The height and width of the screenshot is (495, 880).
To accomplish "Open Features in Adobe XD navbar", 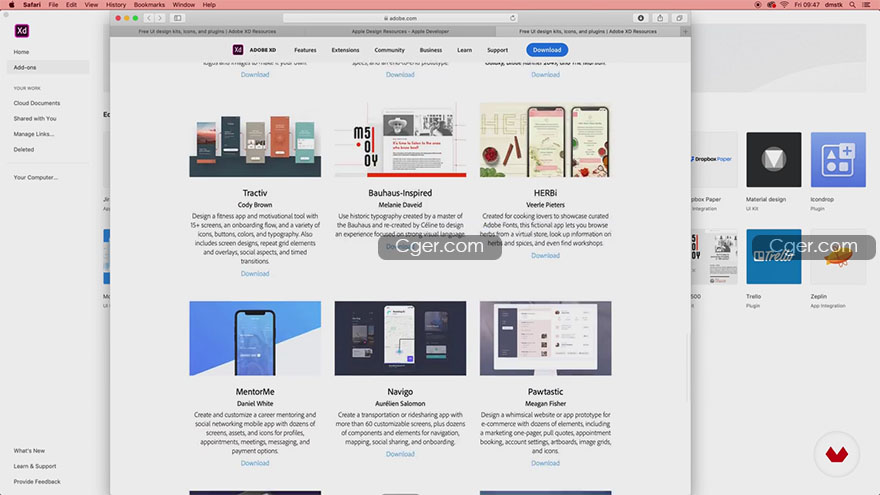I will (305, 50).
